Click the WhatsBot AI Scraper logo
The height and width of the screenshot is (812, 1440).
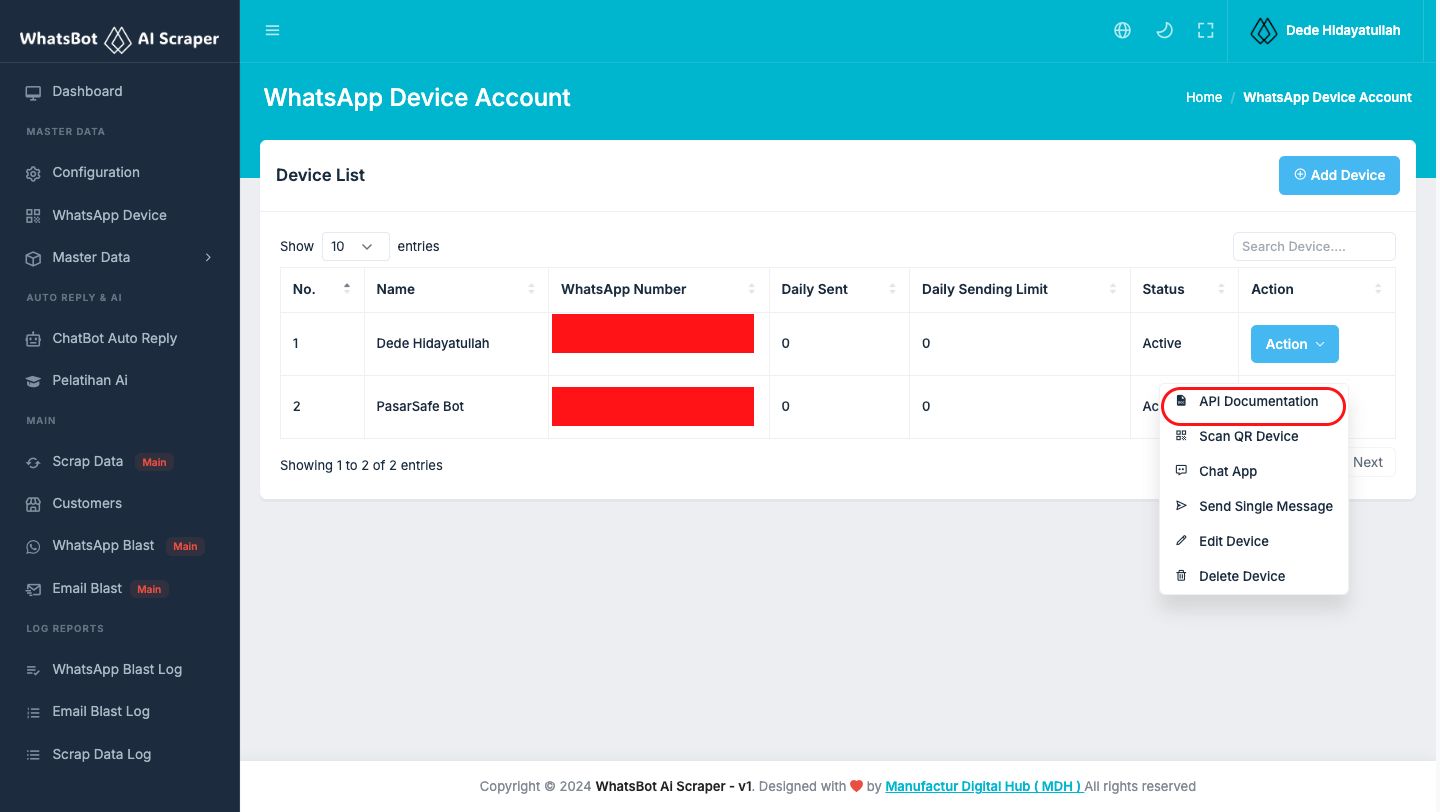[119, 39]
